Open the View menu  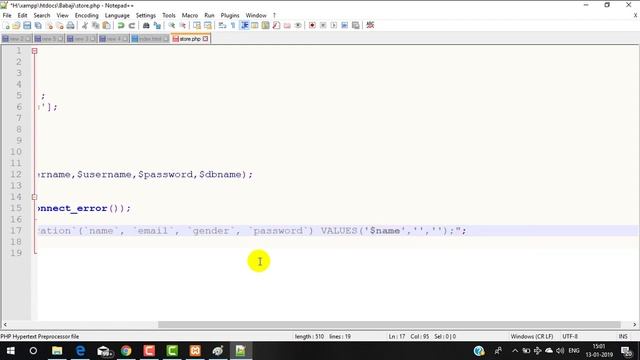click(x=62, y=16)
